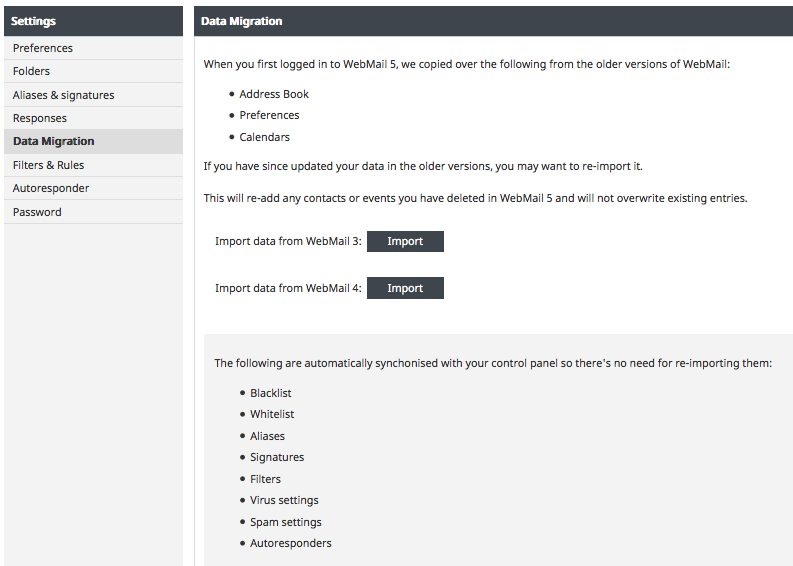The height and width of the screenshot is (566, 793).
Task: Click Import button for WebMail 3
Action: [405, 241]
